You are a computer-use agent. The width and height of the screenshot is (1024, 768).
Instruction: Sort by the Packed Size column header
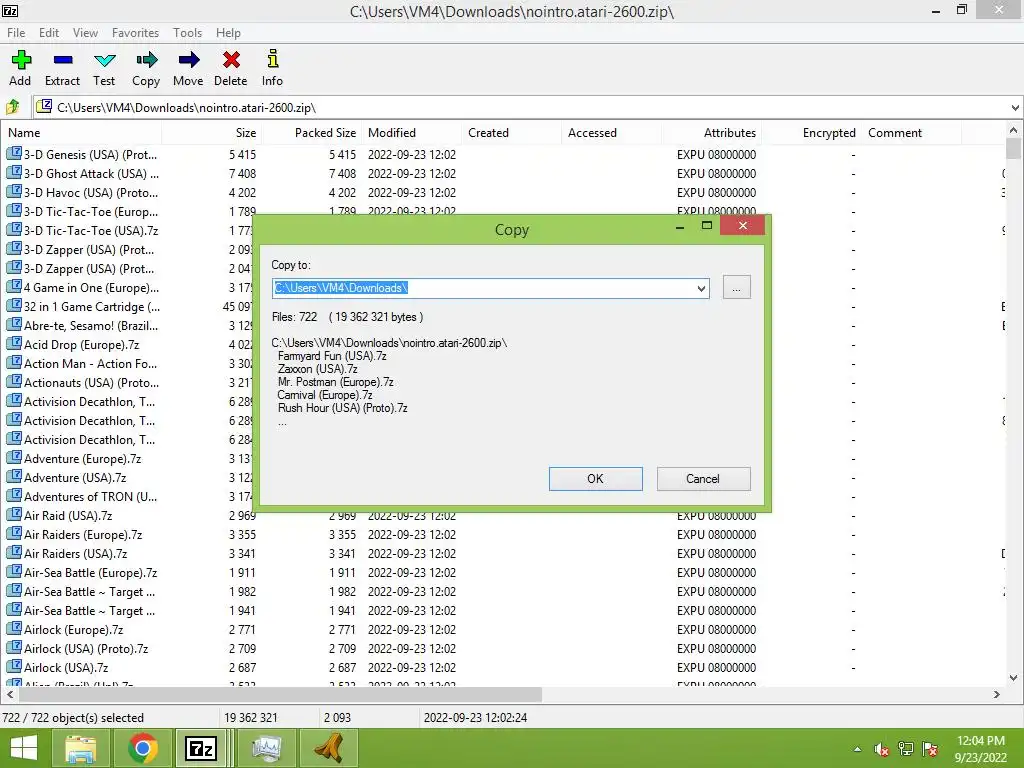(312, 133)
